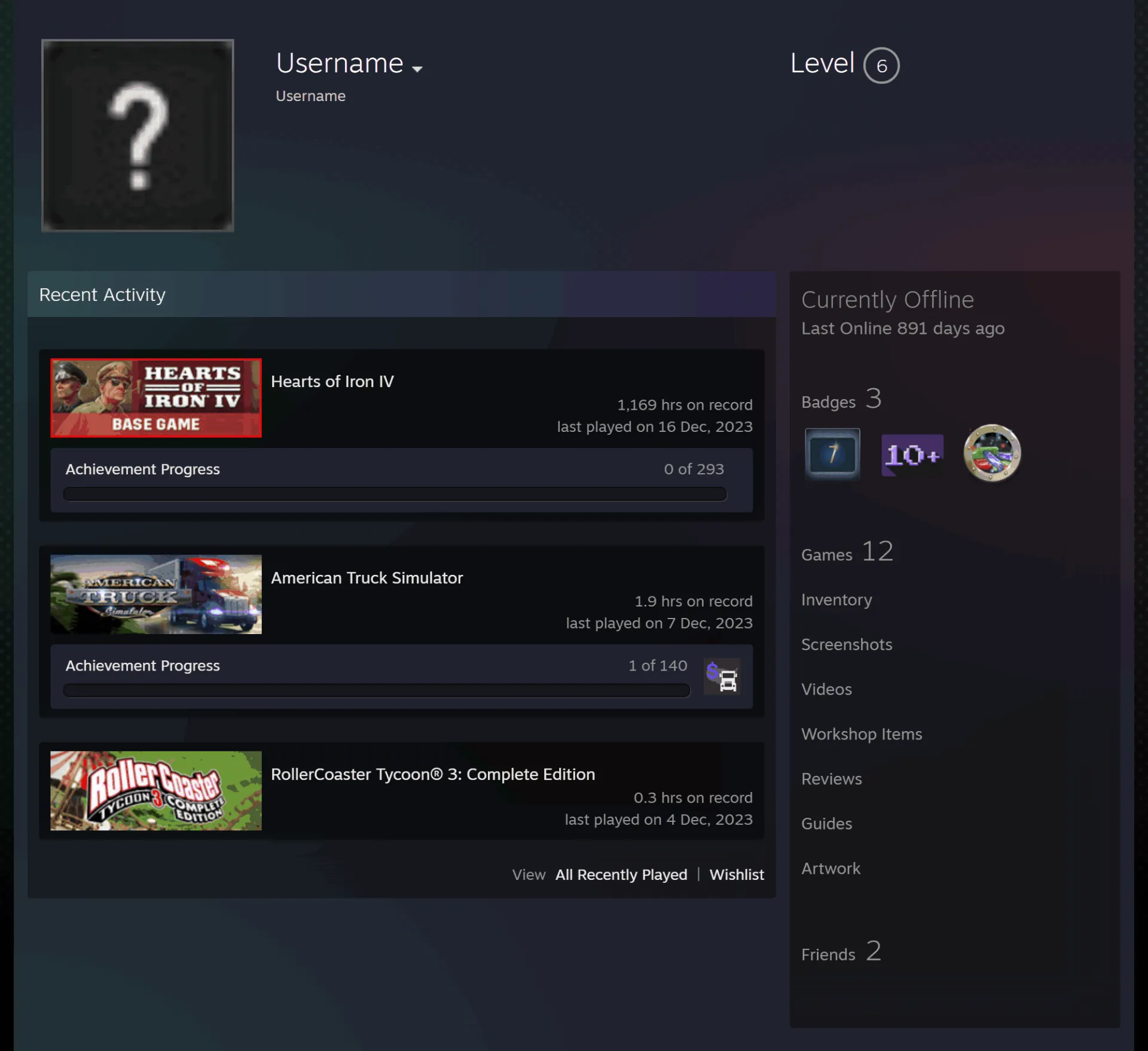Open the round community badge icon

click(992, 453)
